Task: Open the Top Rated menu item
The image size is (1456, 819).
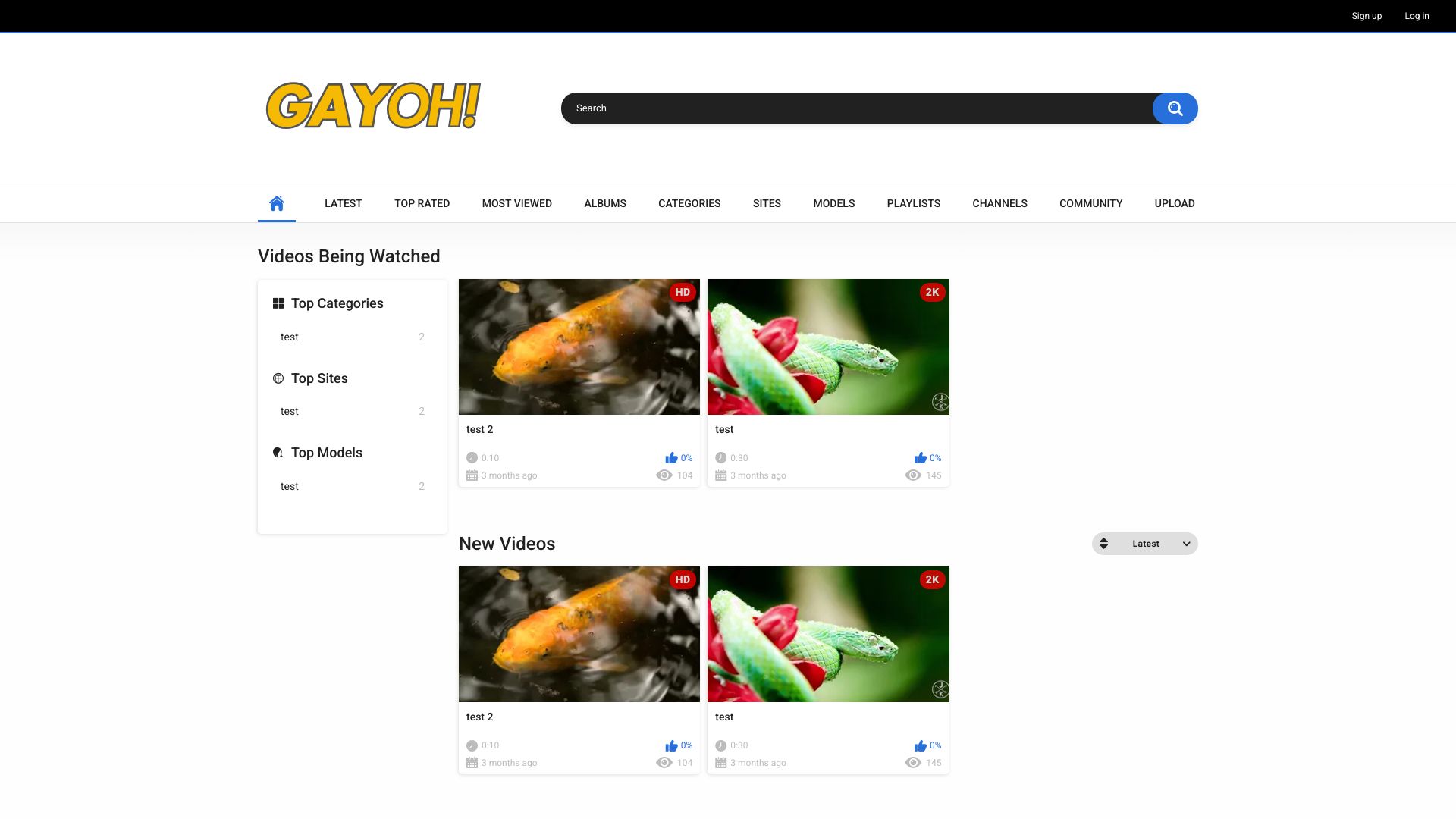Action: tap(422, 203)
